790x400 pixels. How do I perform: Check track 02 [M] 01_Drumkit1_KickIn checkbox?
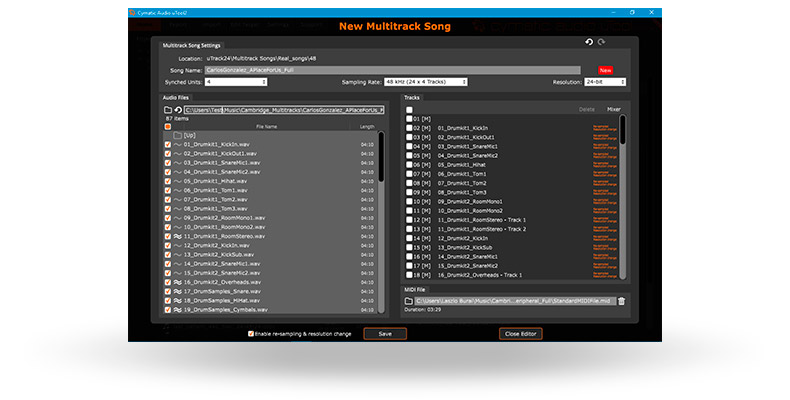click(x=409, y=128)
